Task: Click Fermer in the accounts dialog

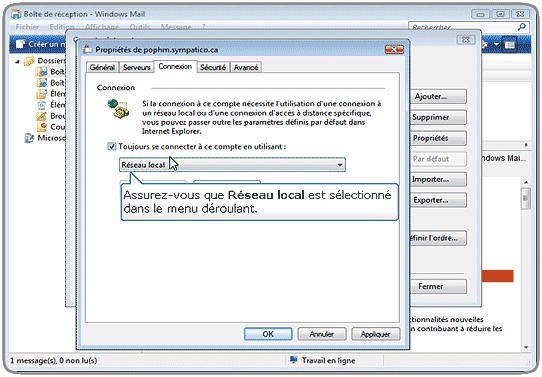Action: [x=439, y=286]
